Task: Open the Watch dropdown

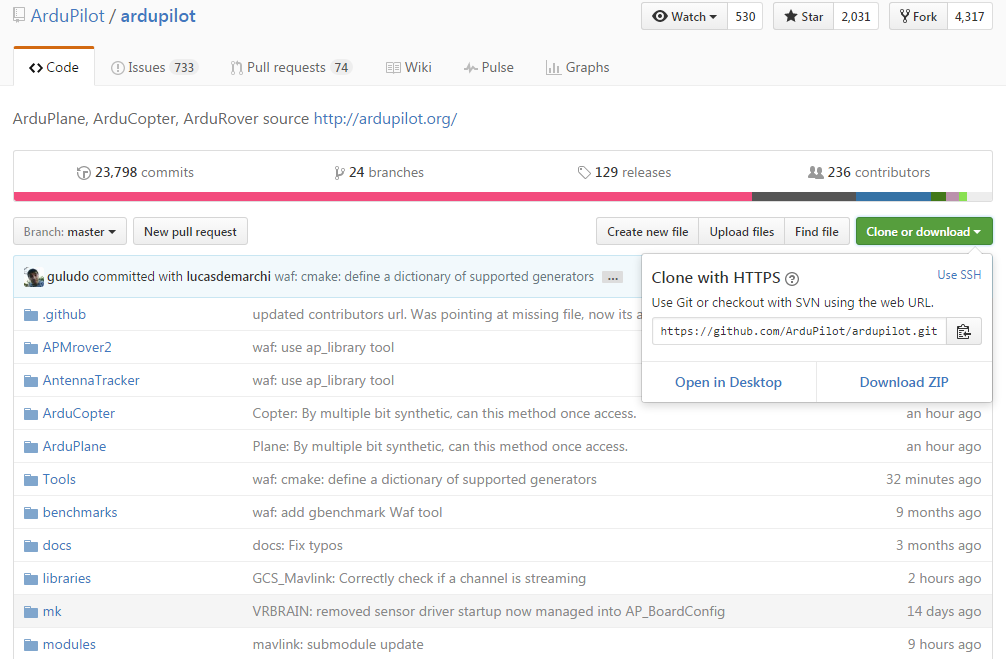Action: (685, 17)
